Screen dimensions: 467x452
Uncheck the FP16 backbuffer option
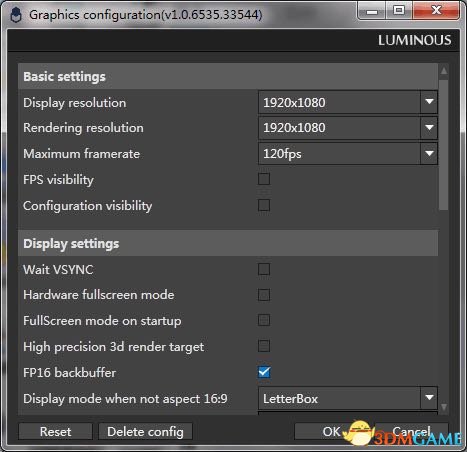264,372
